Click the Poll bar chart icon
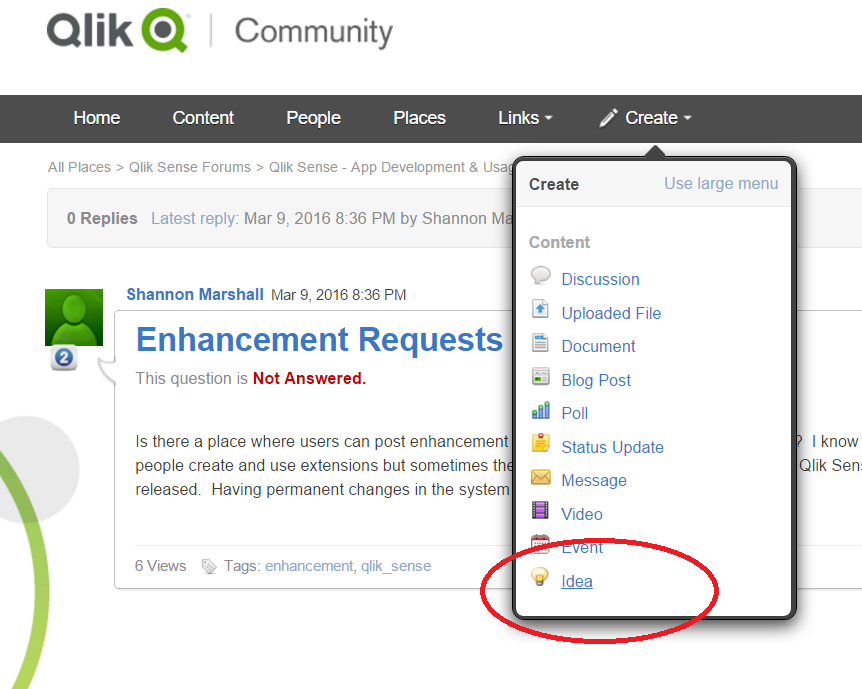This screenshot has height=689, width=862. coord(540,410)
